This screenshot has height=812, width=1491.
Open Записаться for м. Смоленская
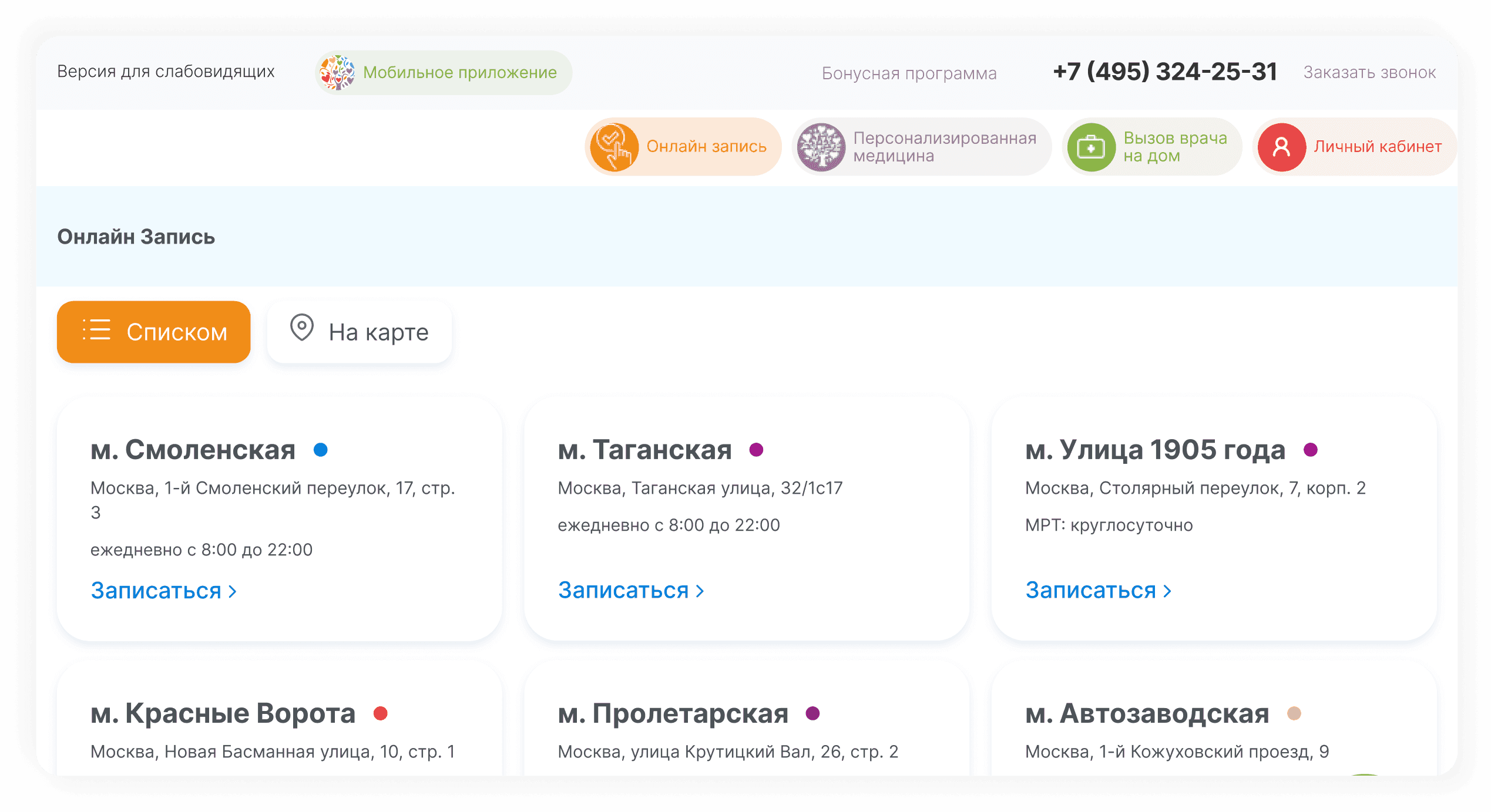(164, 591)
